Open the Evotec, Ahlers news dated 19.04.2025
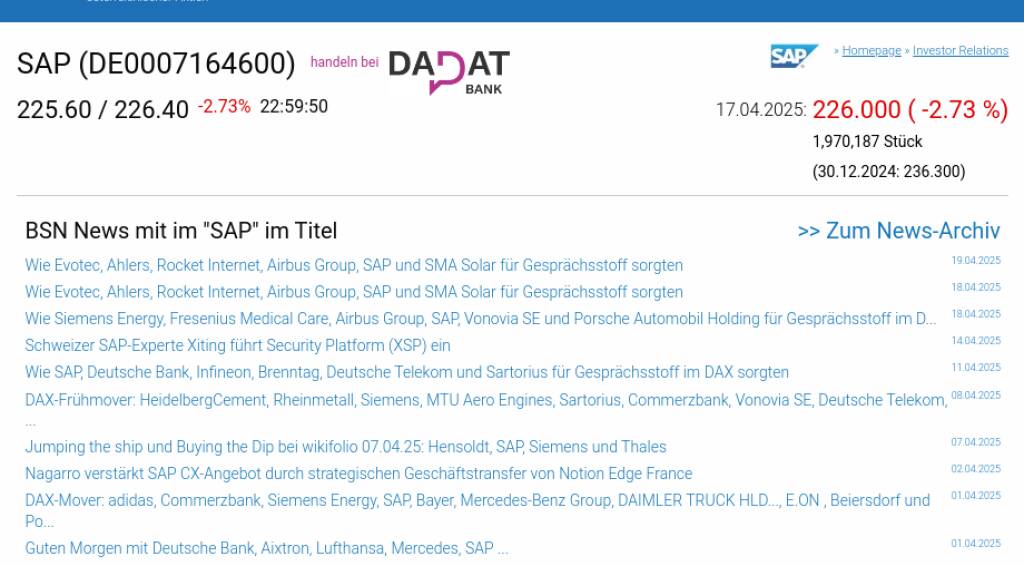Screen dimensions: 1024x566 354,265
